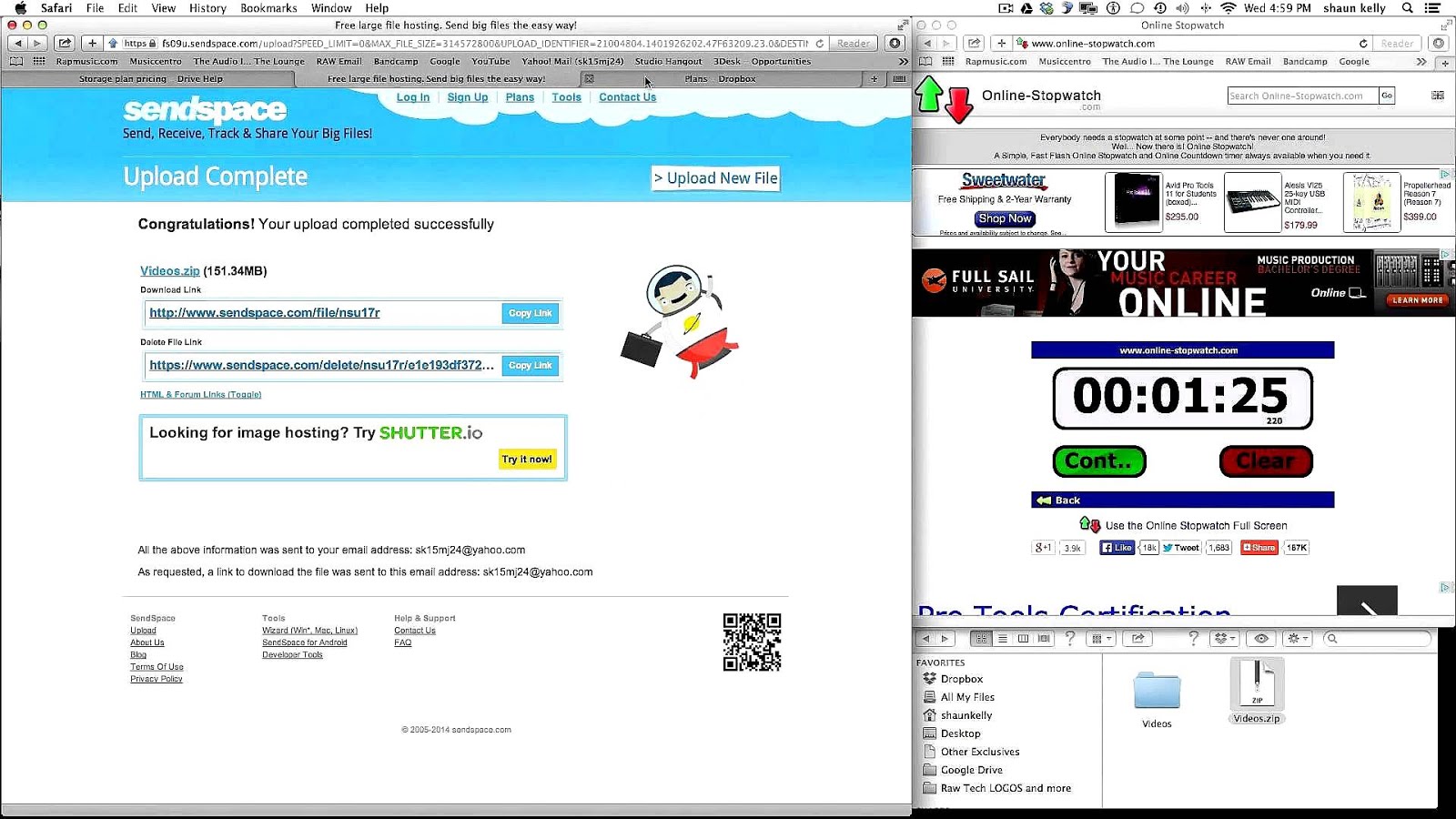Screen dimensions: 1456x819
Task: Share the Online Stopwatch page via toolbar icon
Action: coord(974,43)
